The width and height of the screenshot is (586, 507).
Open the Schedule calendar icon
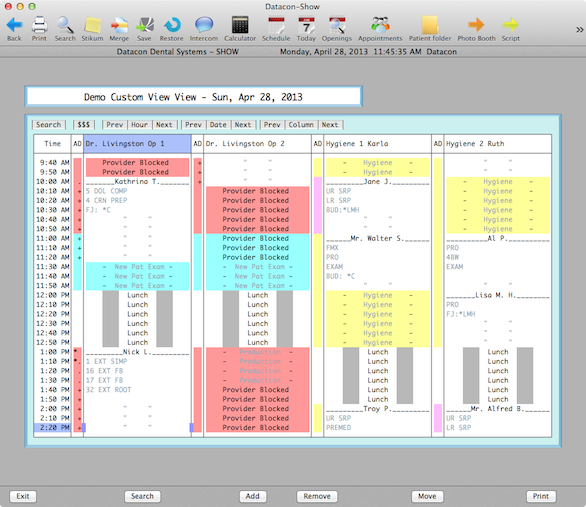pyautogui.click(x=276, y=25)
